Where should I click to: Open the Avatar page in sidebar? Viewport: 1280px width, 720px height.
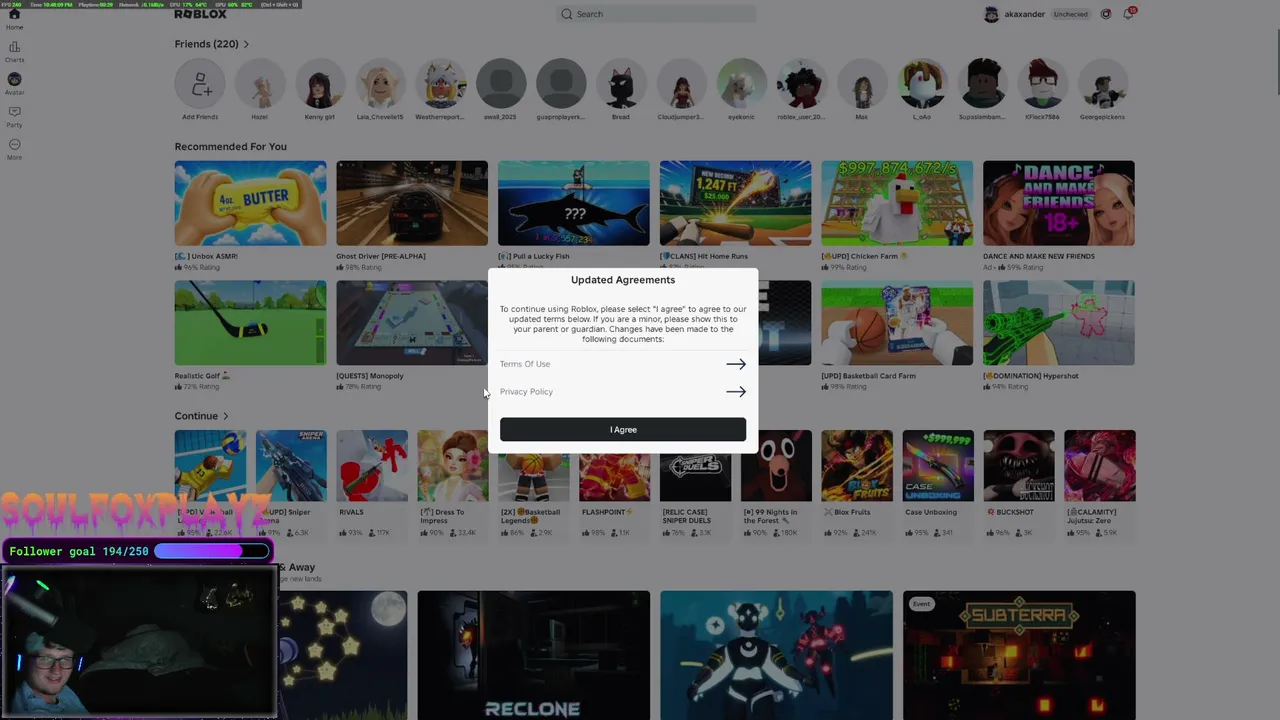(14, 84)
